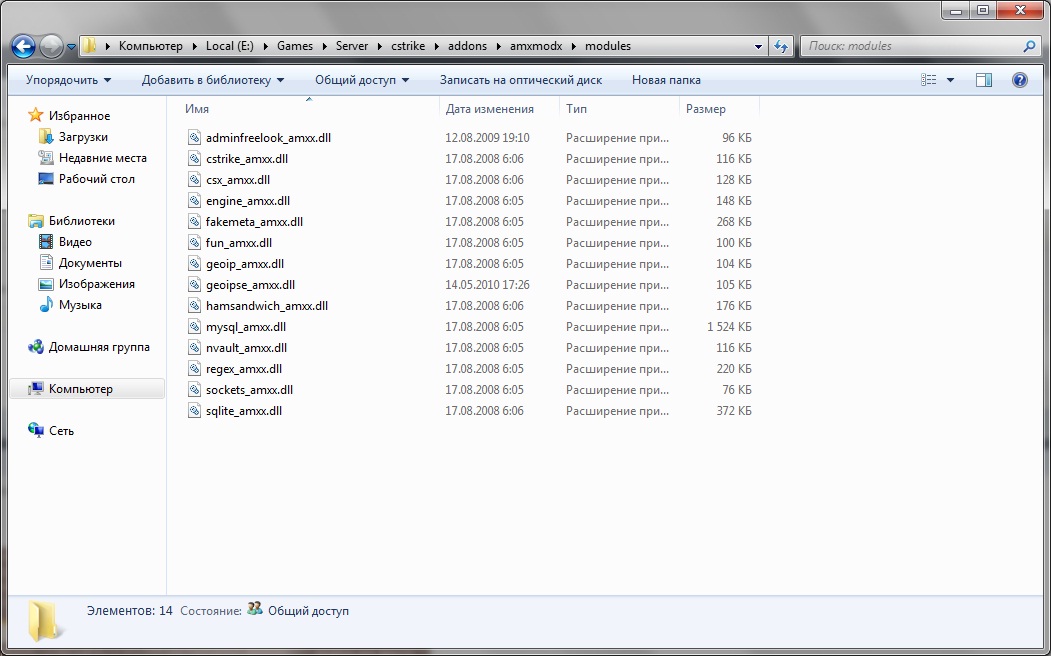Sort by the Дата изменения column header
1051x656 pixels.
pos(499,109)
